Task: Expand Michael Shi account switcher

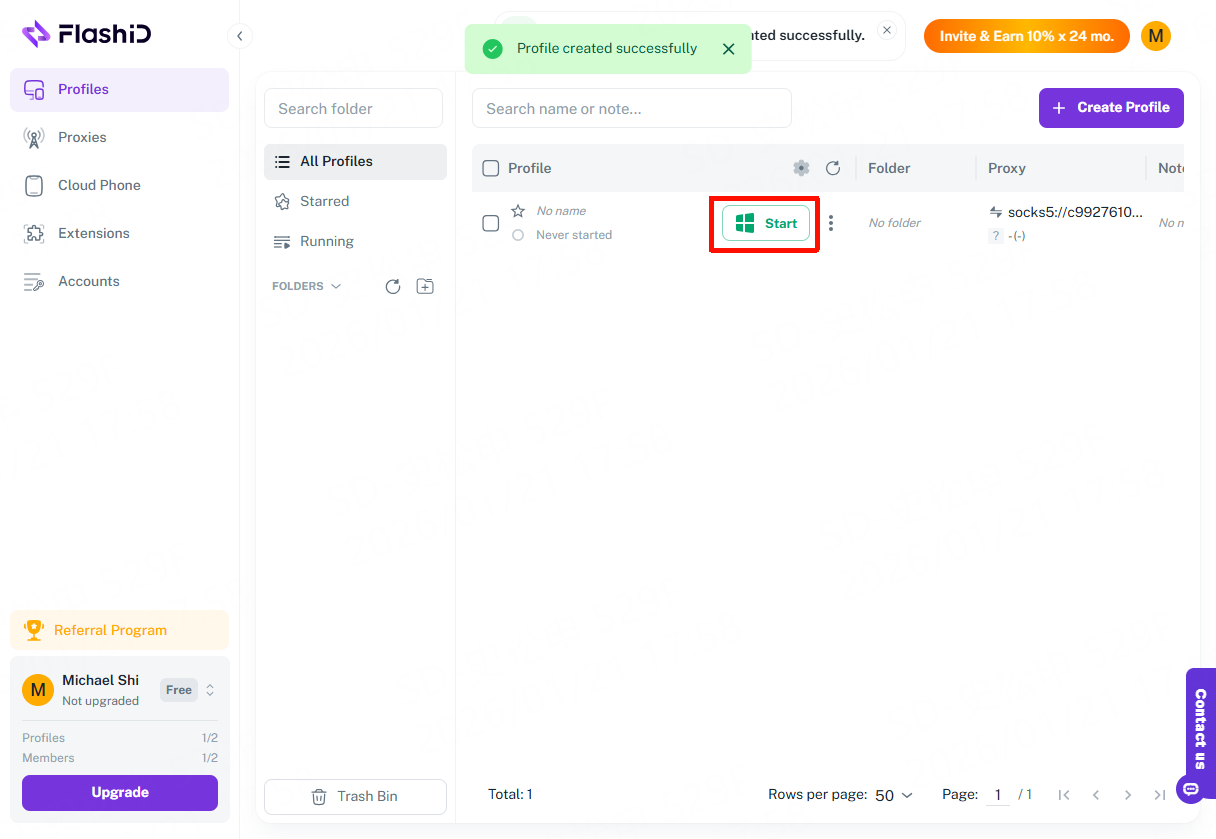Action: 210,690
